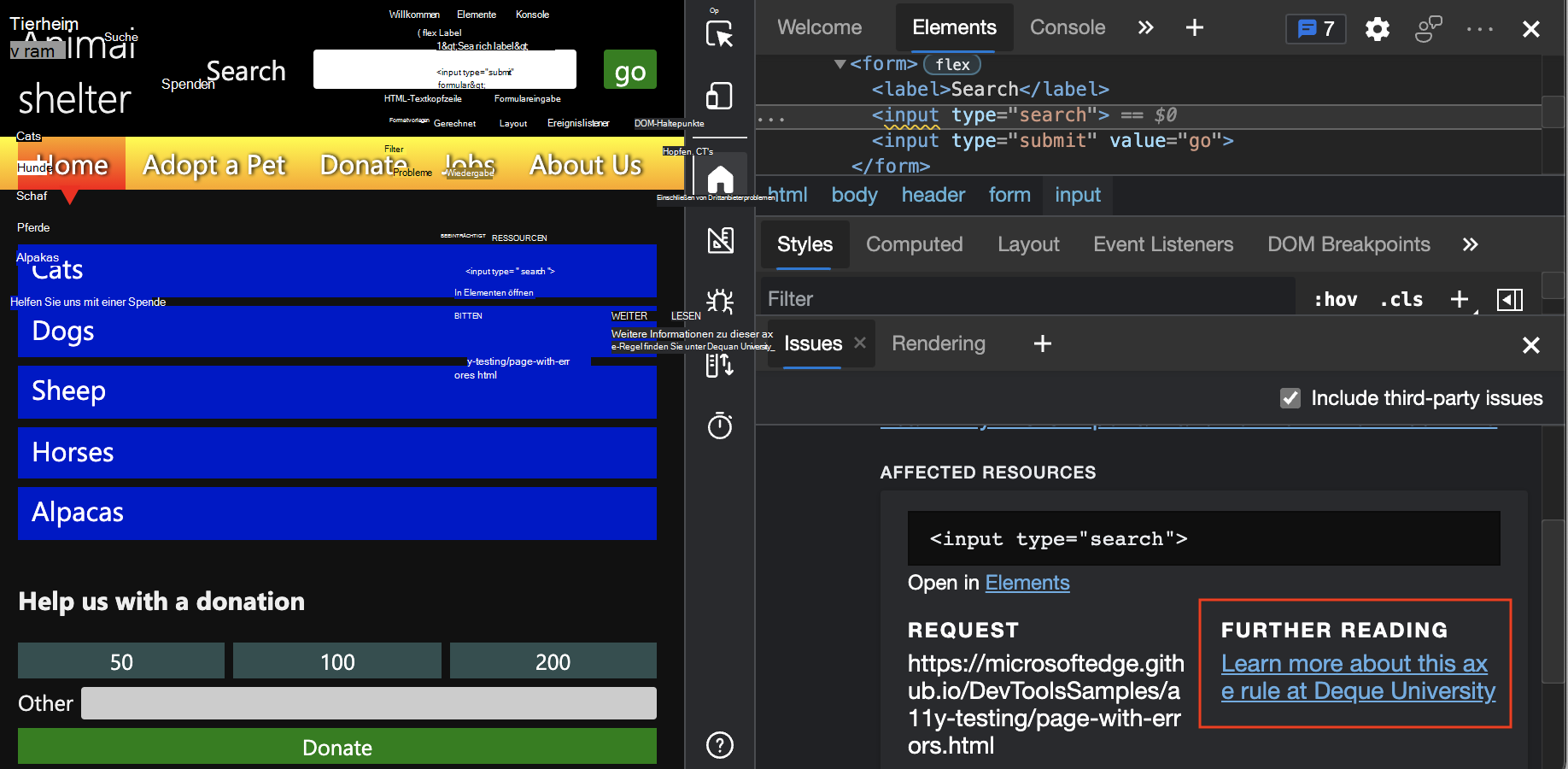The height and width of the screenshot is (769, 1568).
Task: Click the webpage search input box
Action: (445, 69)
